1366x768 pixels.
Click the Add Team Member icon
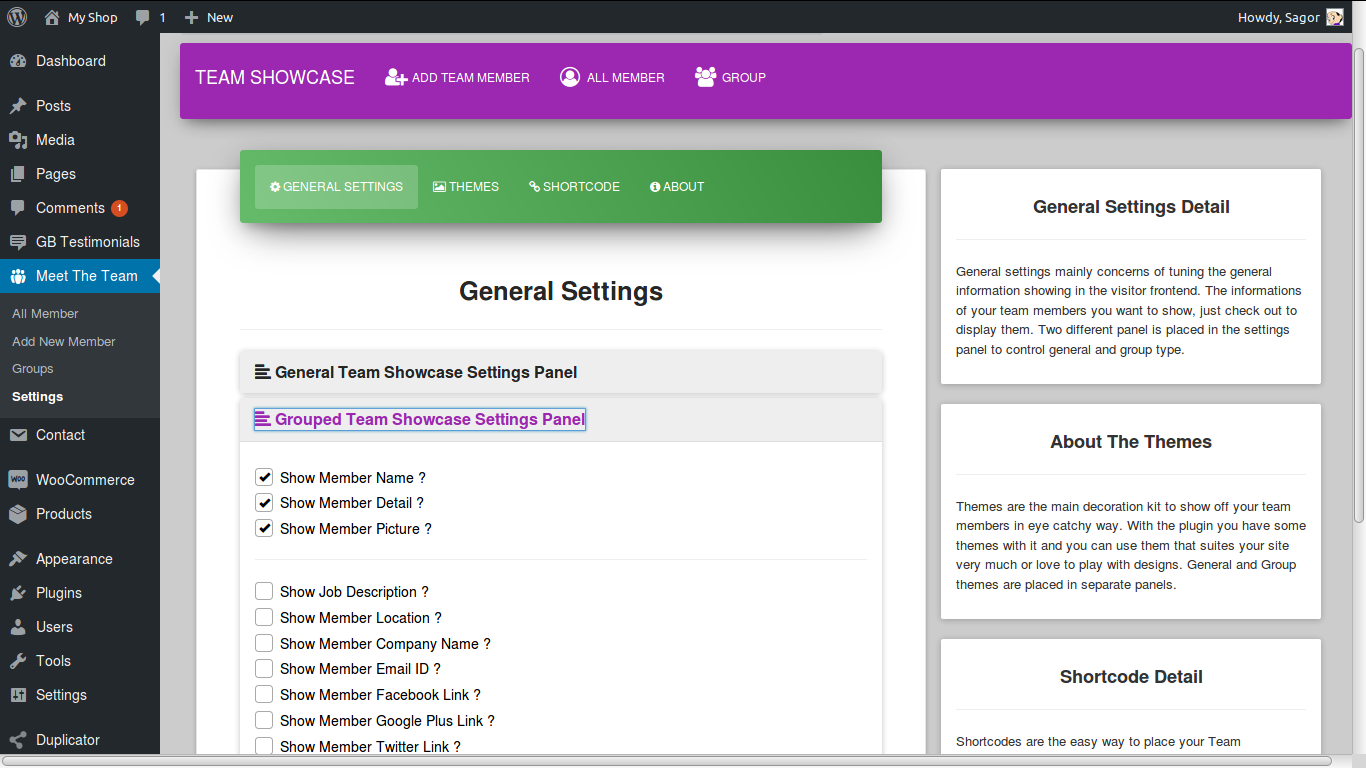(x=396, y=77)
